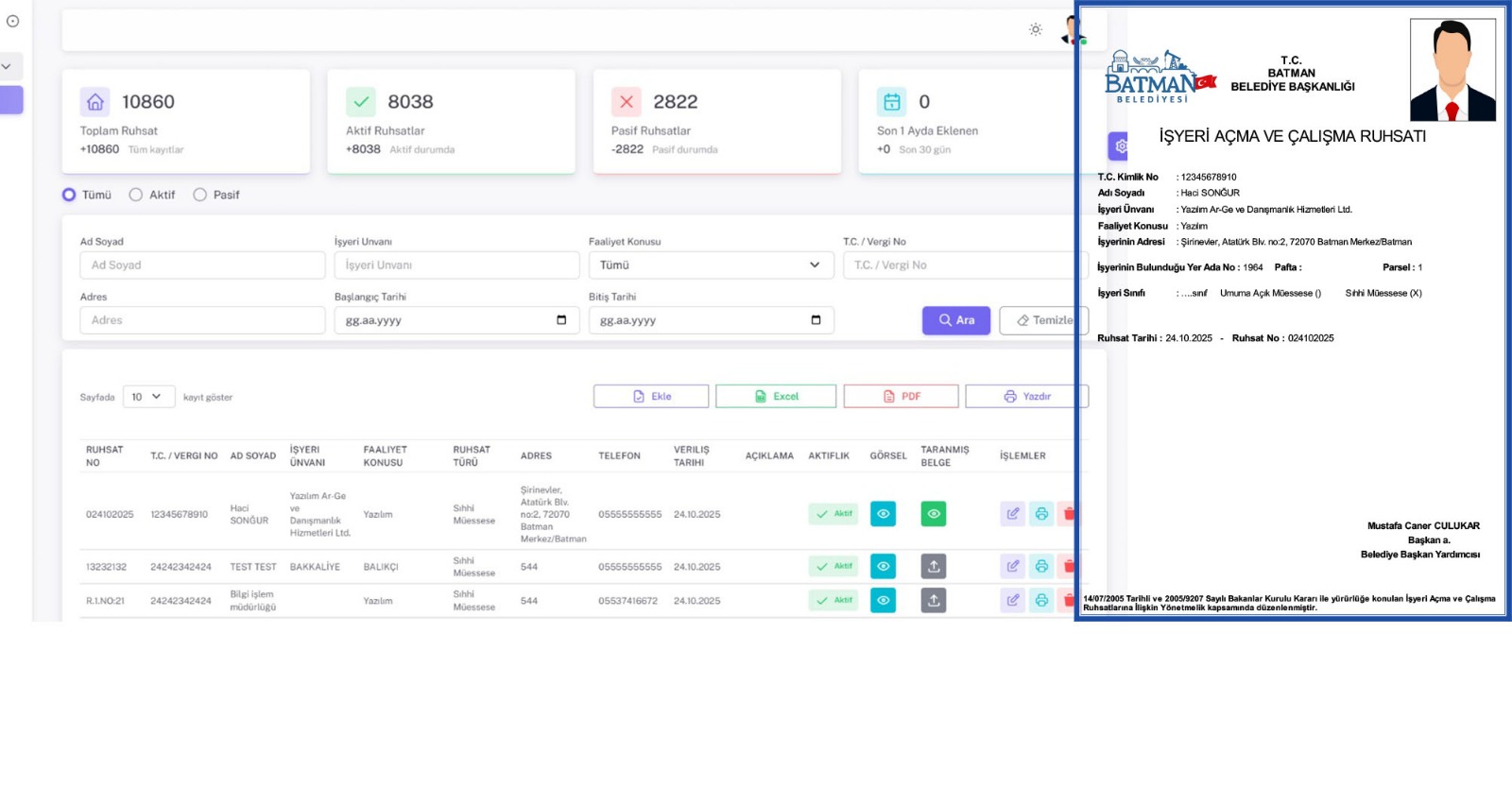Screen dimensions: 1512x804
Task: Click the upload scanned document icon for BAKKALİYE row
Action: click(933, 567)
